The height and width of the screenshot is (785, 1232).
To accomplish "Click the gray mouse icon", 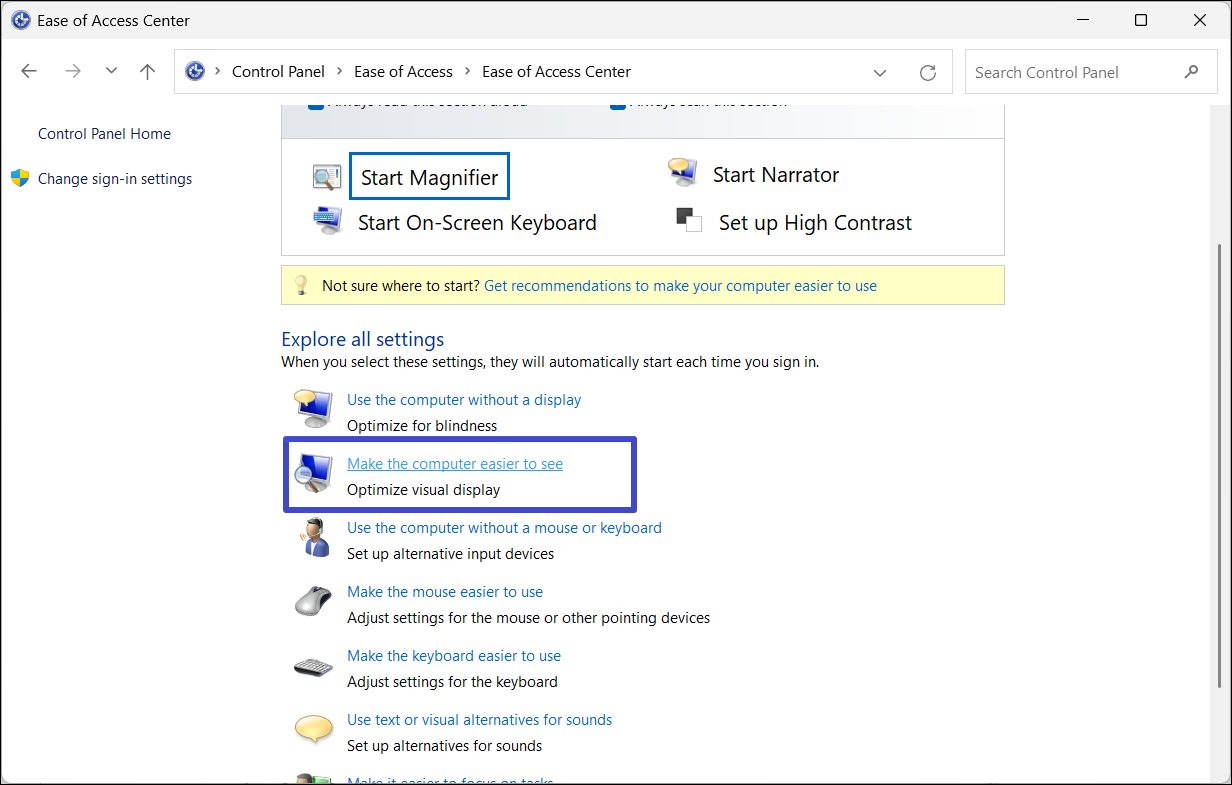I will tap(313, 602).
